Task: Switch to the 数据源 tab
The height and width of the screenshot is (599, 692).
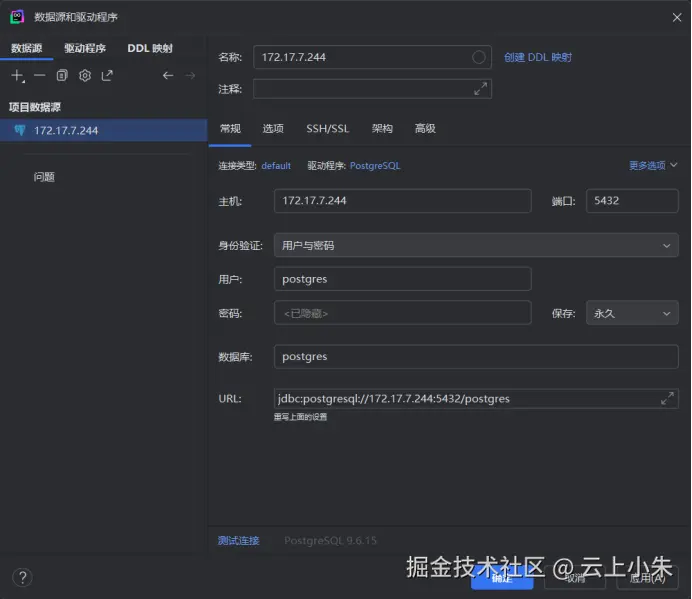Action: pyautogui.click(x=26, y=48)
